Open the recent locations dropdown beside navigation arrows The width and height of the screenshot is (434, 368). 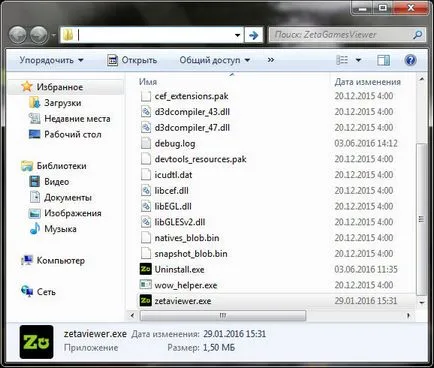[53, 35]
